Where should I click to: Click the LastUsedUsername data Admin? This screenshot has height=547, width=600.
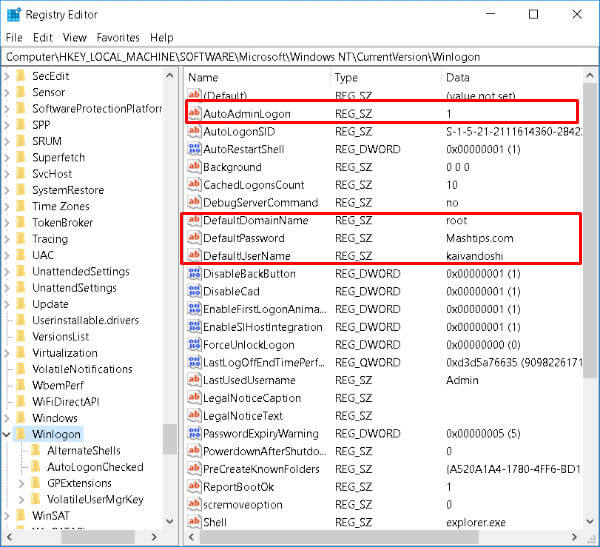pos(462,380)
